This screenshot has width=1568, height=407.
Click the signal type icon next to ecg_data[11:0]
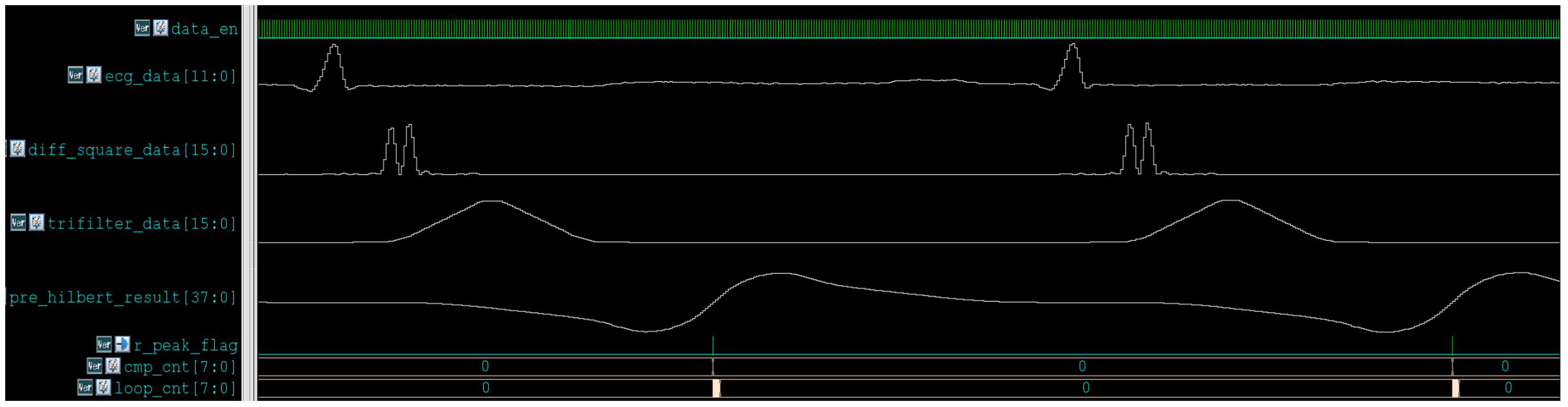click(94, 76)
